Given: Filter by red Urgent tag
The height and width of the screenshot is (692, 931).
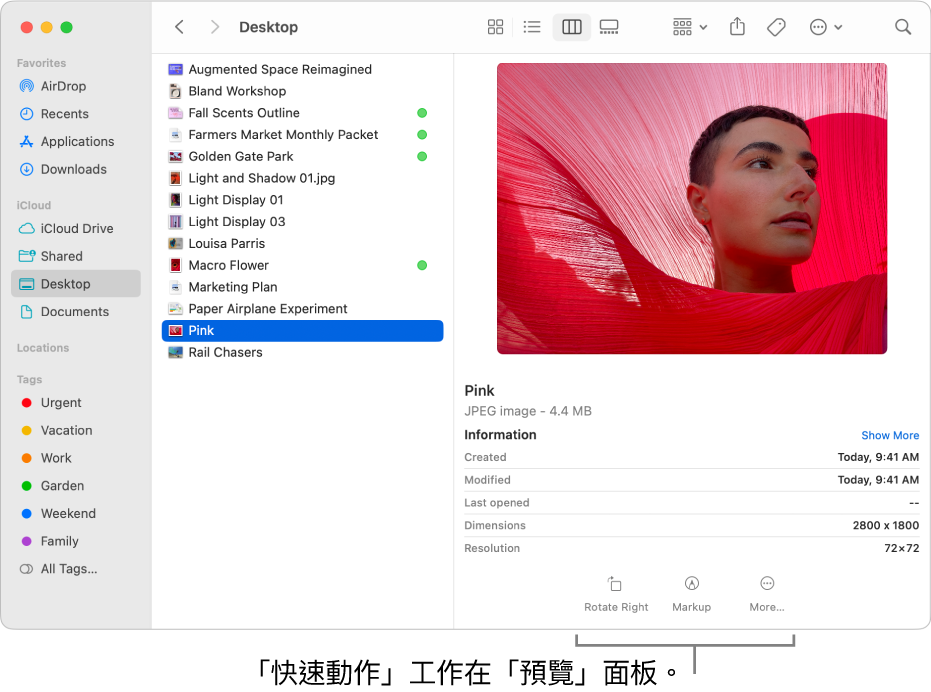Looking at the screenshot, I should coord(75,403).
